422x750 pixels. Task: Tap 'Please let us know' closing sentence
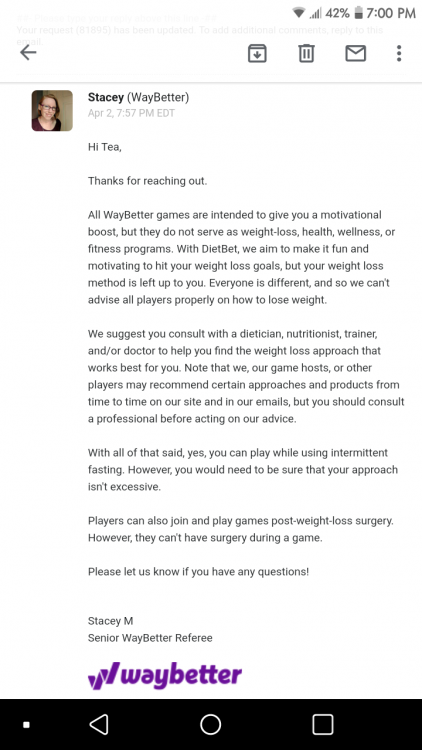point(199,572)
